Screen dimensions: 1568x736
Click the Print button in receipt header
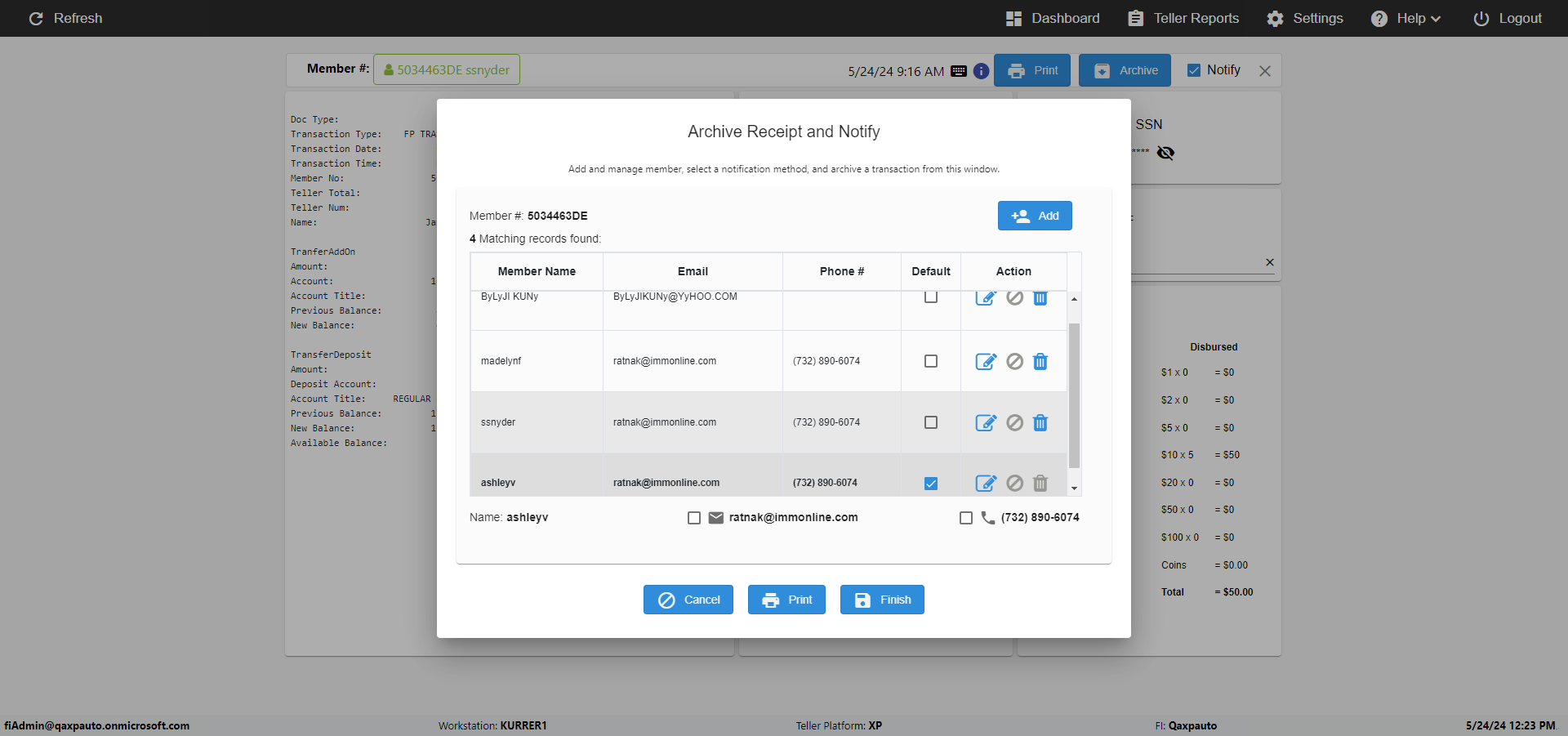(x=1033, y=70)
